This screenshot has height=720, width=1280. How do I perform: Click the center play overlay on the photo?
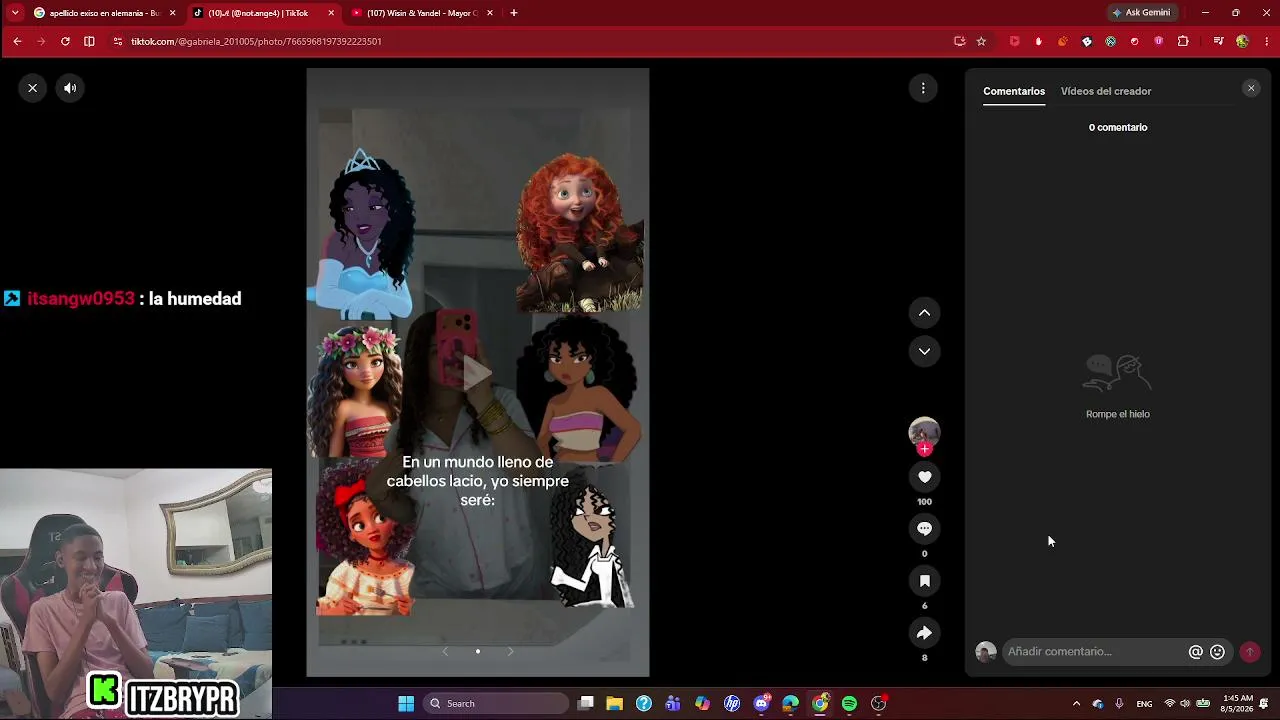478,373
